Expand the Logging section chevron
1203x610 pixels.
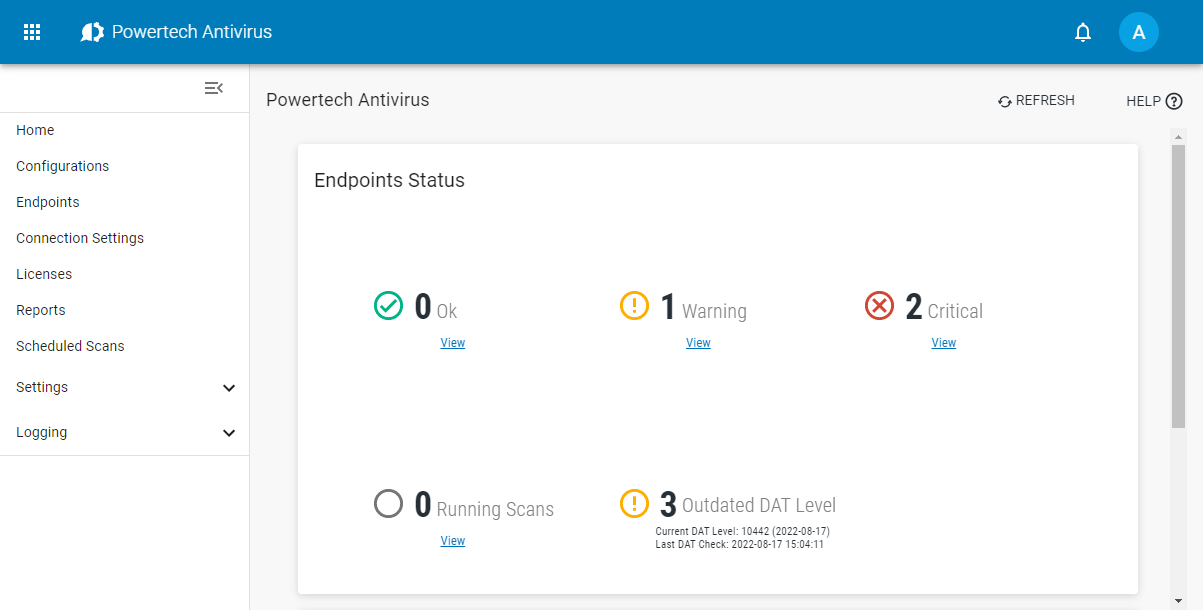(229, 433)
